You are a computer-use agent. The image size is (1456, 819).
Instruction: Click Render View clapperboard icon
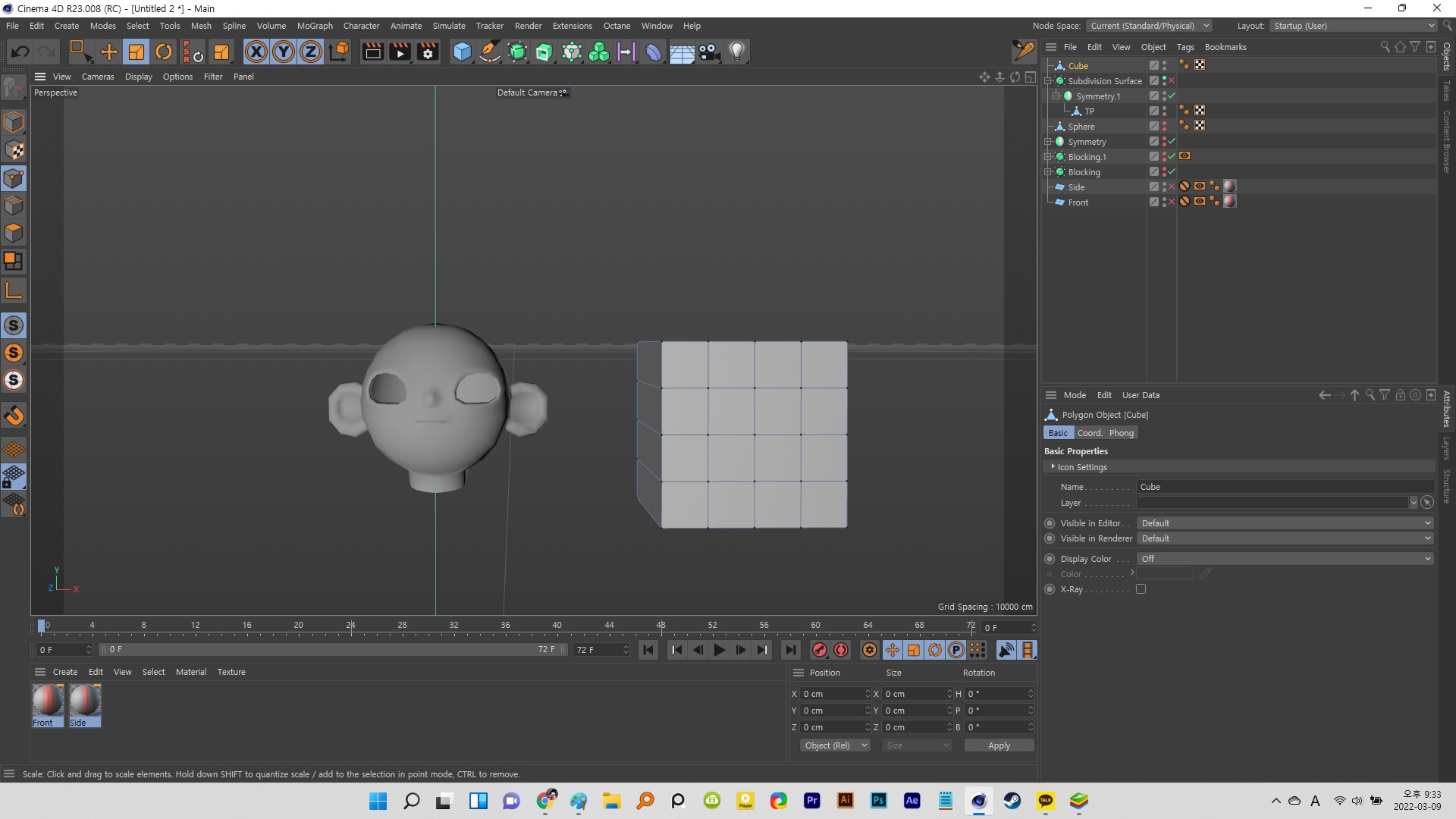372,52
